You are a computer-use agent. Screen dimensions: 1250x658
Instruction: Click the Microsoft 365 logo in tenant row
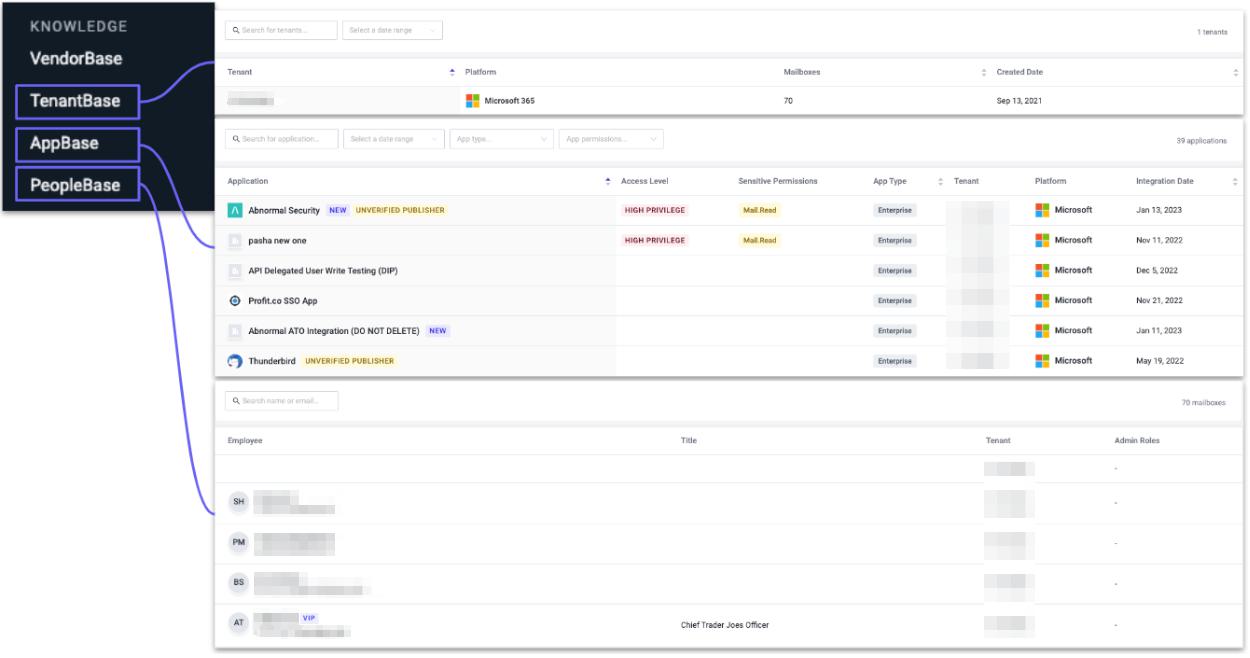pyautogui.click(x=472, y=101)
